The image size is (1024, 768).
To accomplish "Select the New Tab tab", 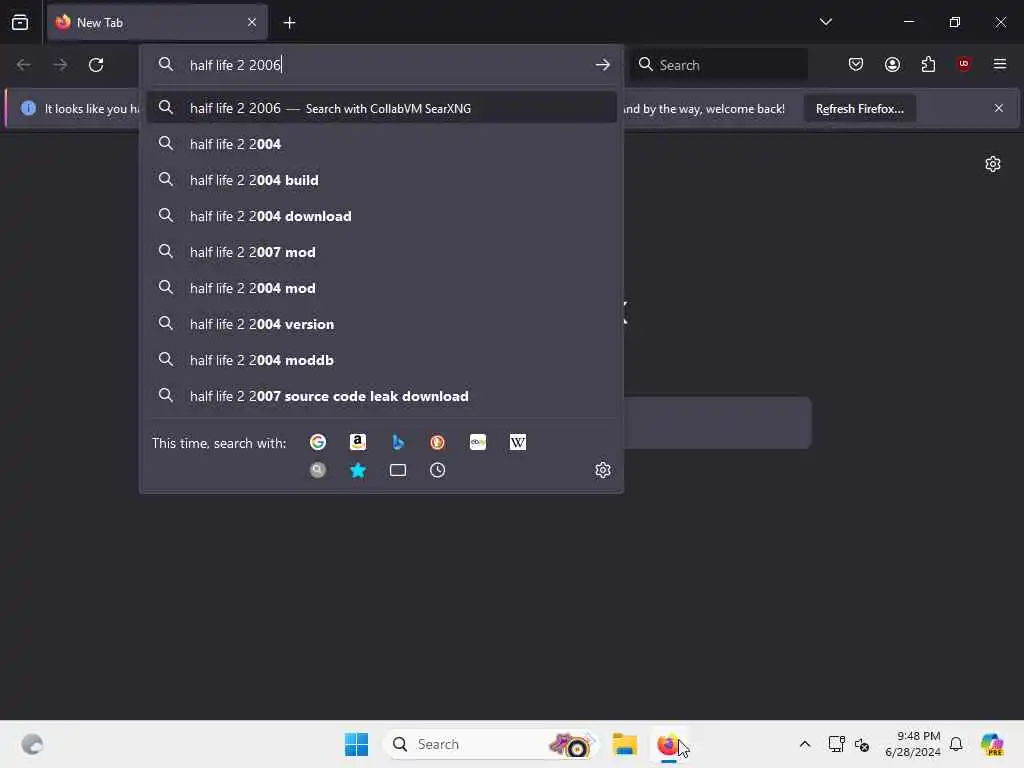I will (157, 22).
